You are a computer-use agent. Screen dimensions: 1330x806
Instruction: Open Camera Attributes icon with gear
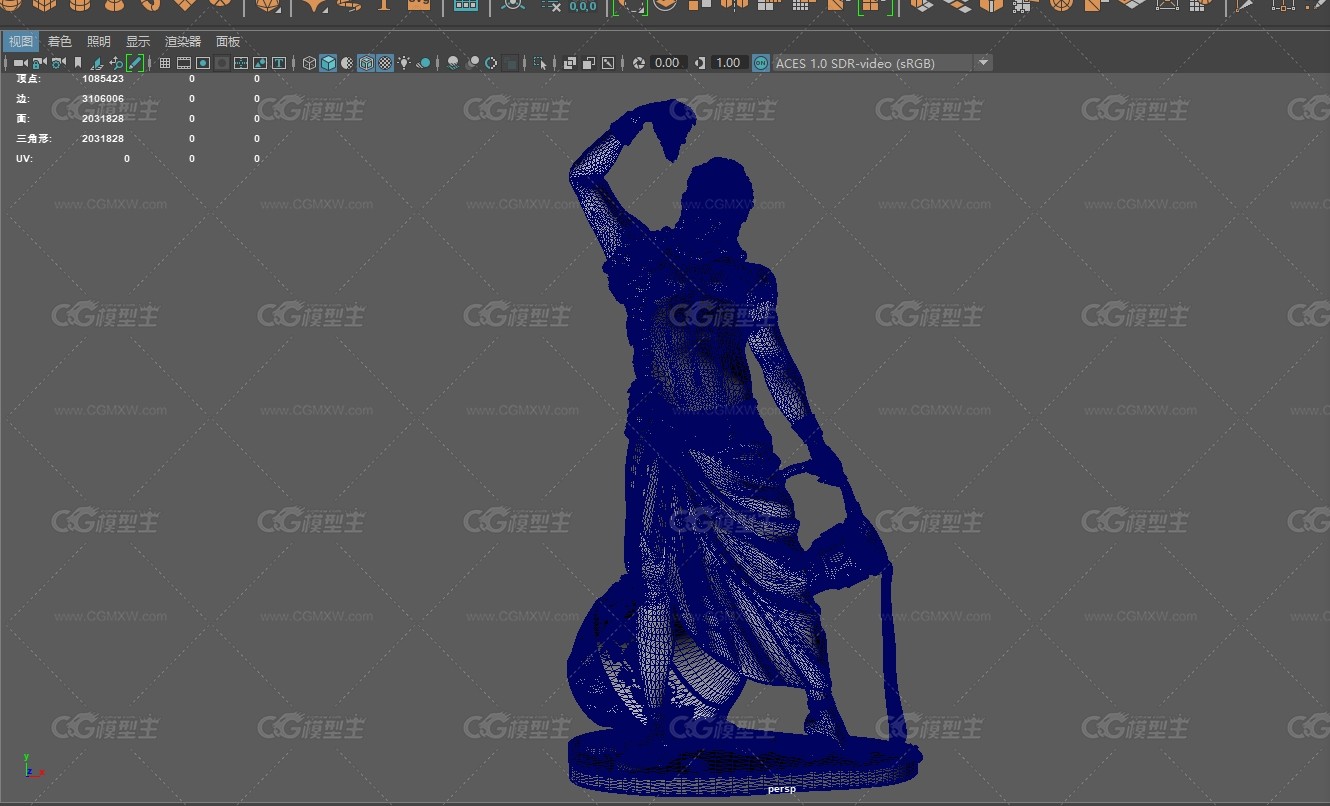[58, 63]
